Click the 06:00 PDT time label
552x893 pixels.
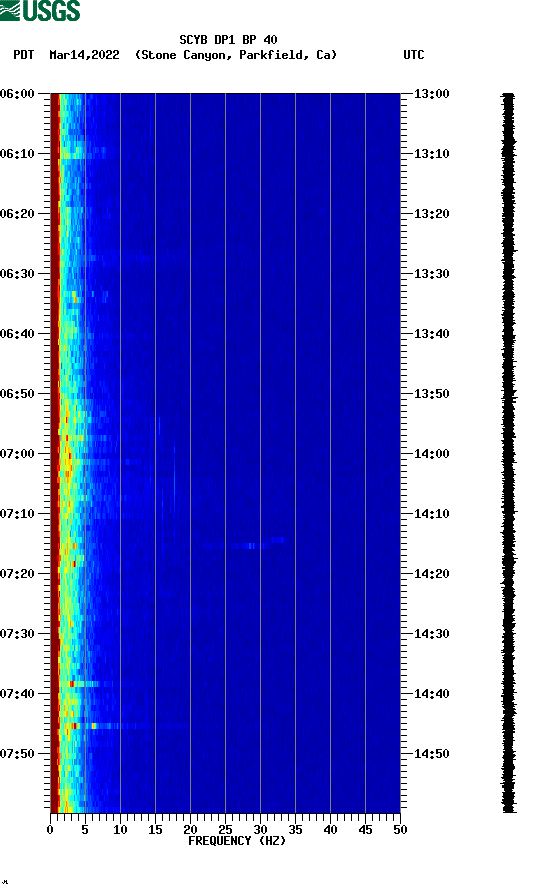click(18, 93)
